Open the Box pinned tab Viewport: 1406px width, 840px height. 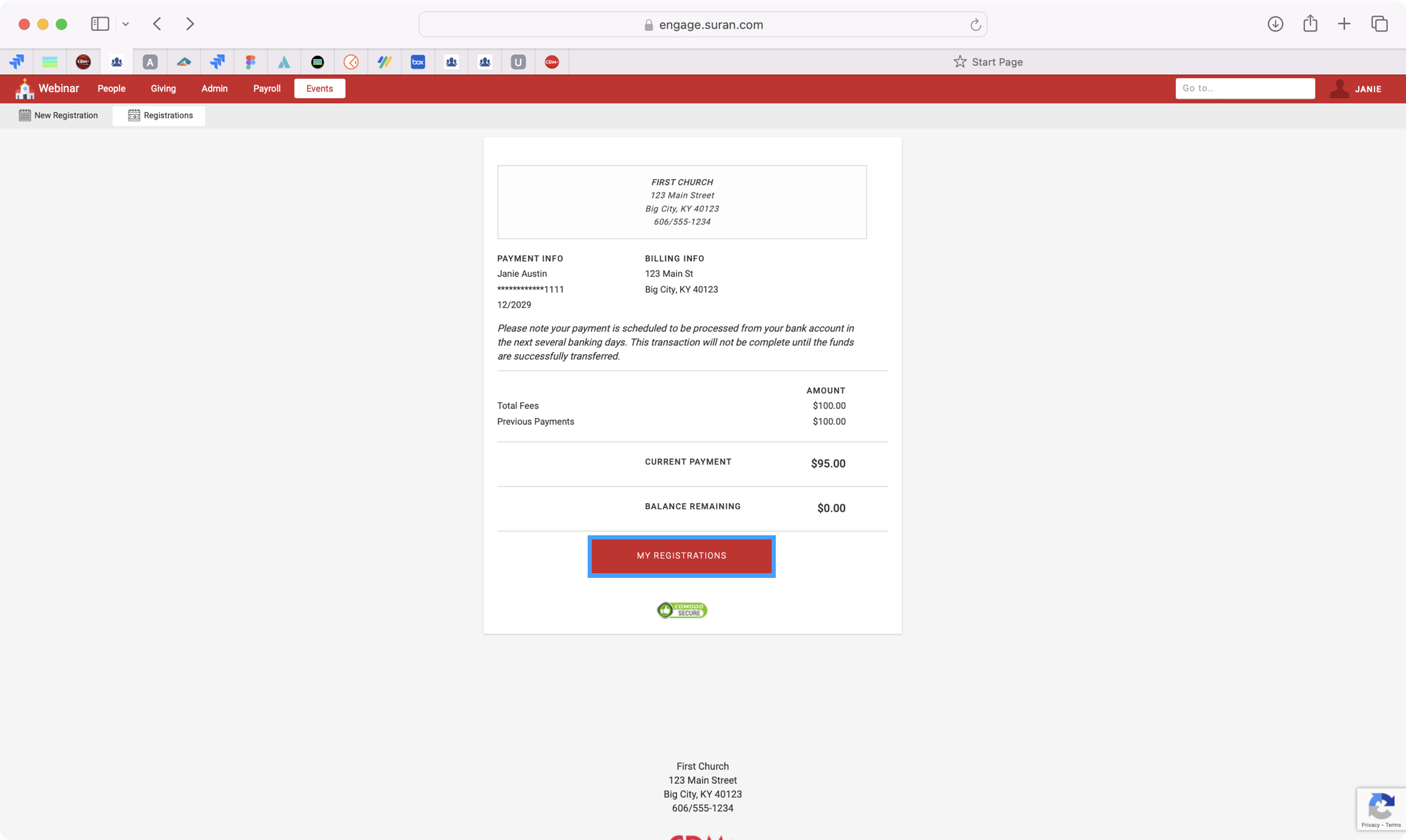pos(417,62)
